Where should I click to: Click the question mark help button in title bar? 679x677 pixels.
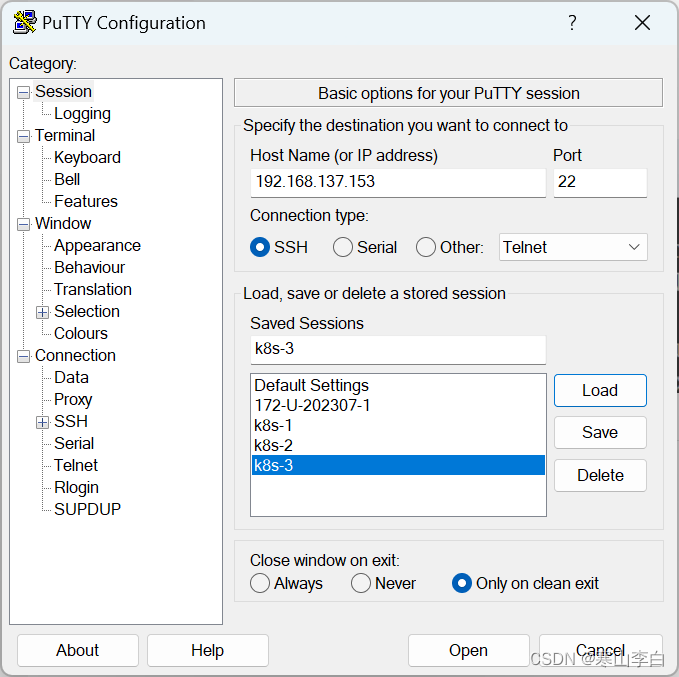572,23
